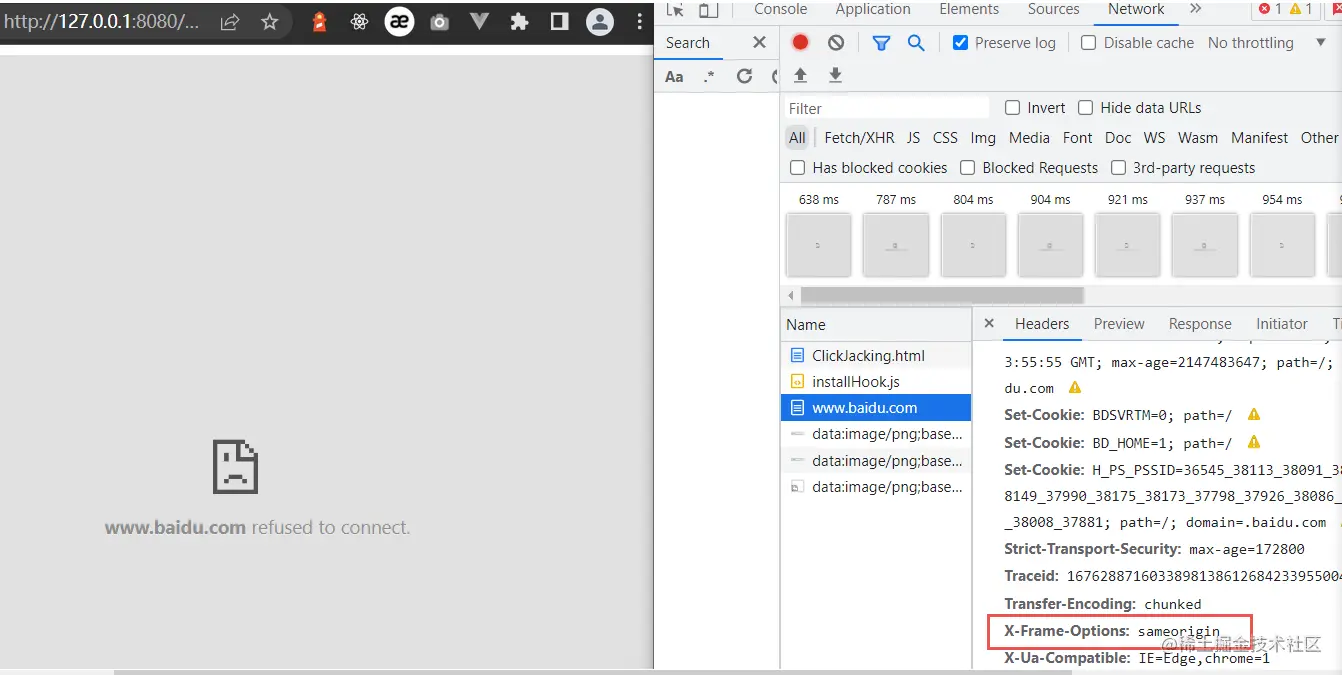The width and height of the screenshot is (1342, 675).
Task: Filter requests by CSS
Action: pos(945,138)
